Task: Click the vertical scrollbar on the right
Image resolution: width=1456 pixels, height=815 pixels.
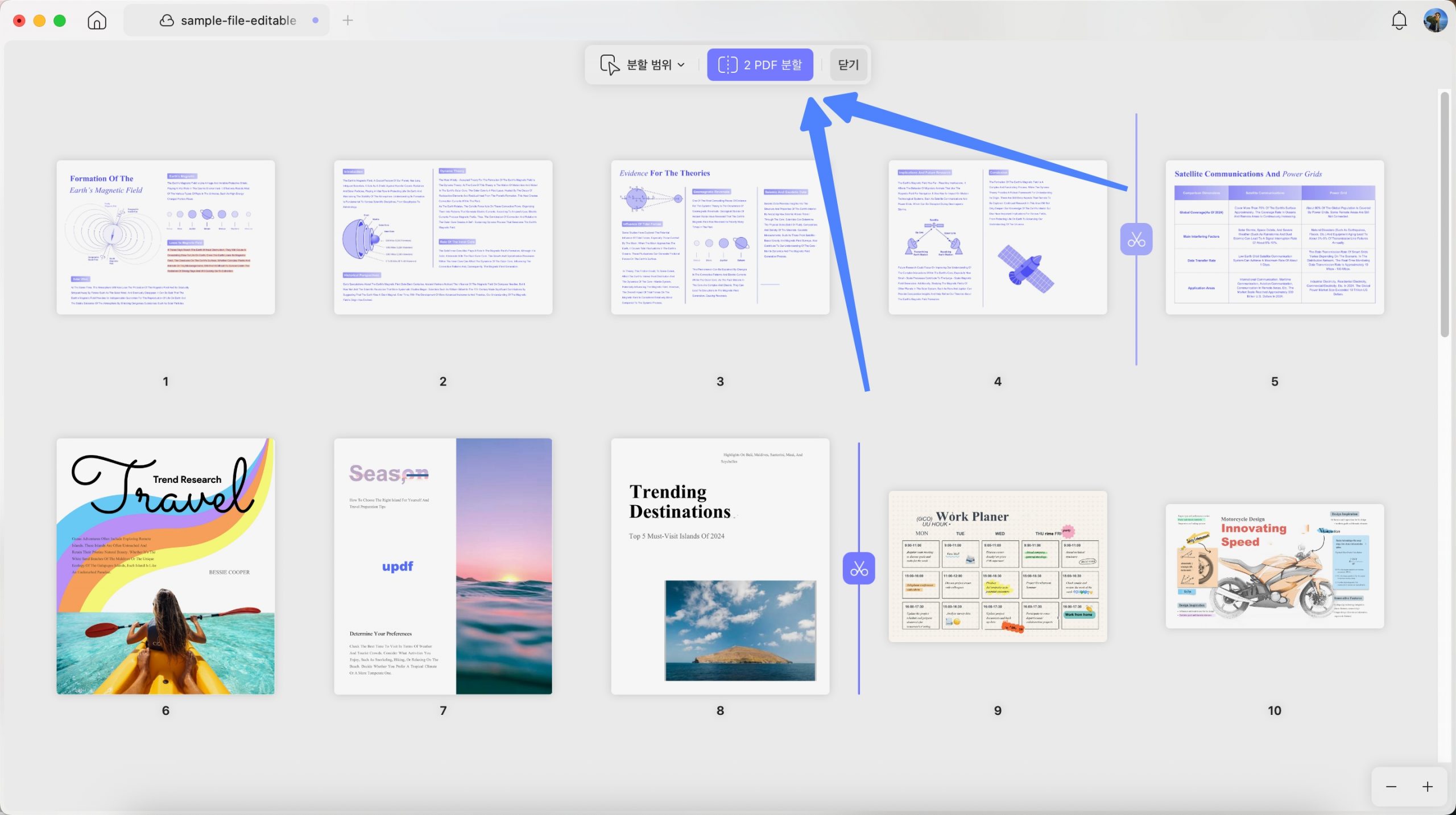Action: [1445, 214]
